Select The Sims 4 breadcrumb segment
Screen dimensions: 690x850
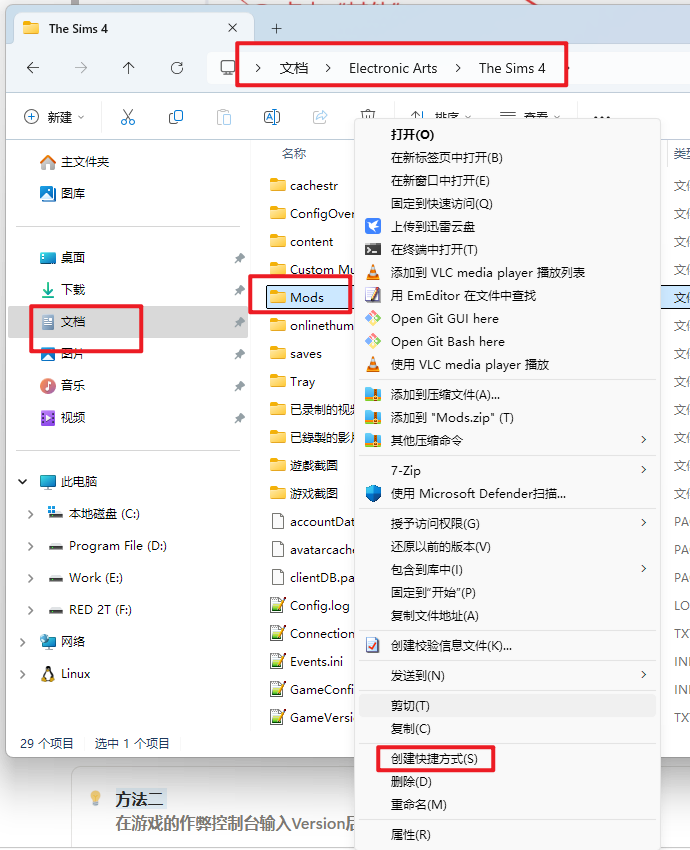512,68
